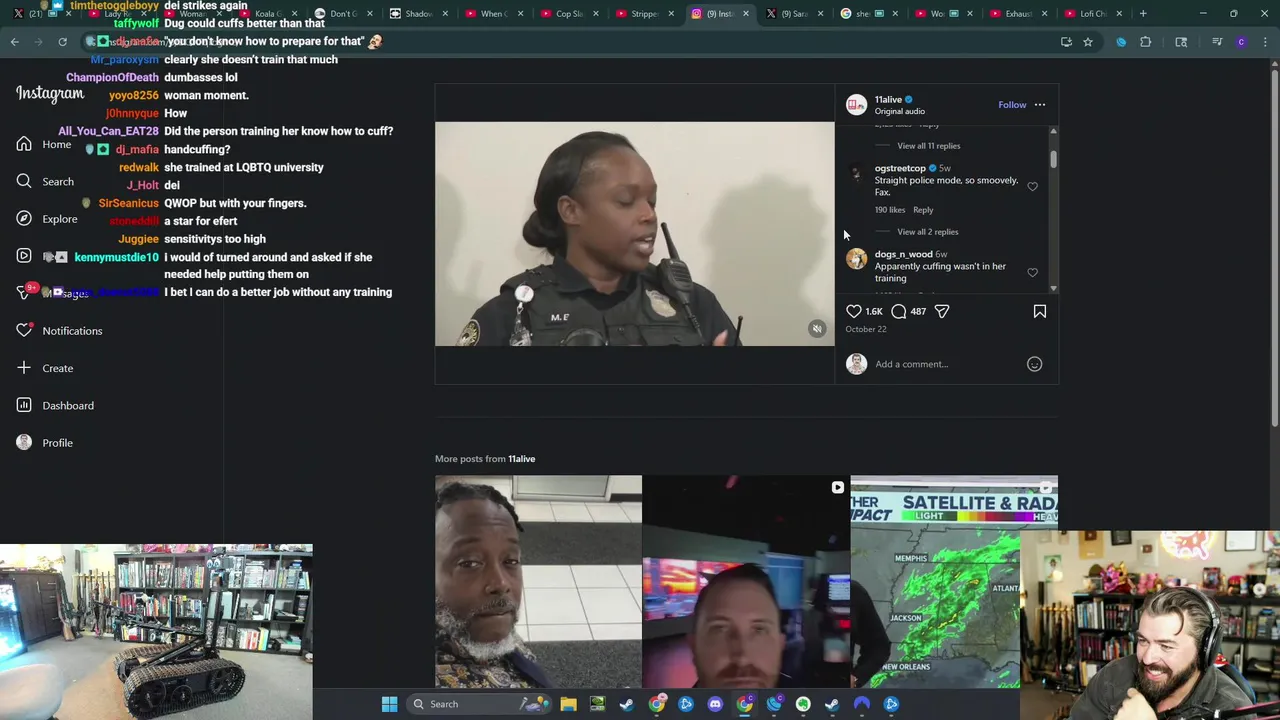Open Evernote from the taskbar

coord(803,704)
